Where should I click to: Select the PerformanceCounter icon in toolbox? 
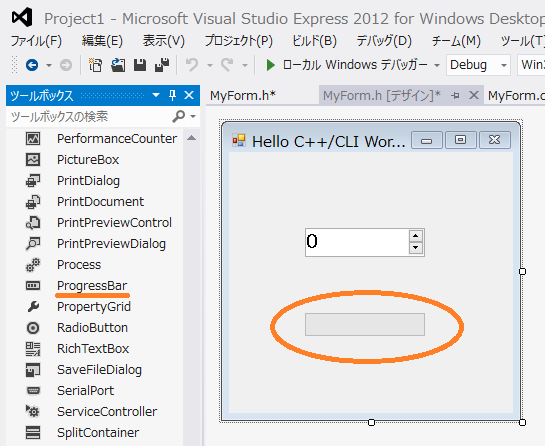click(33, 139)
